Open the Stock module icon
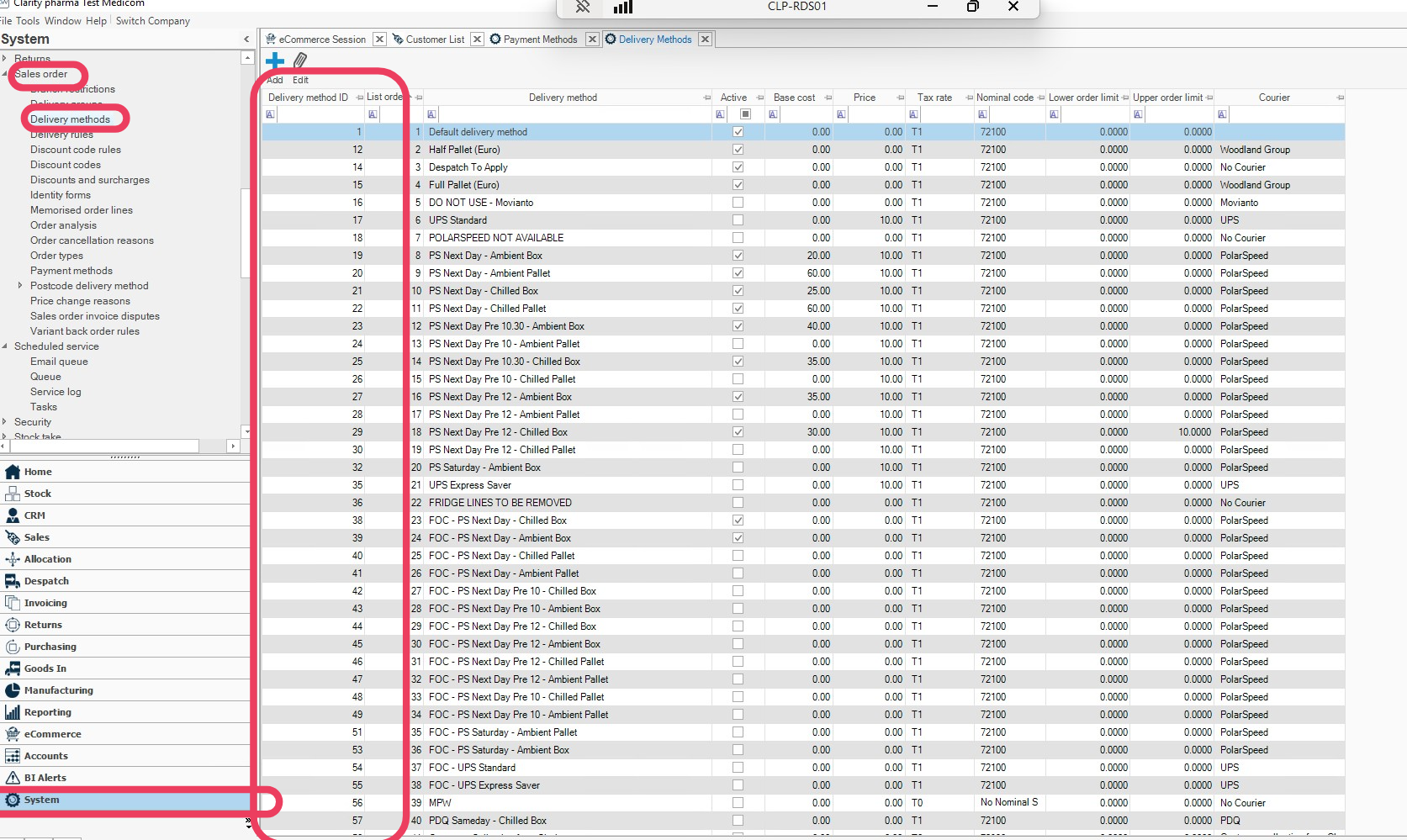 pyautogui.click(x=13, y=494)
